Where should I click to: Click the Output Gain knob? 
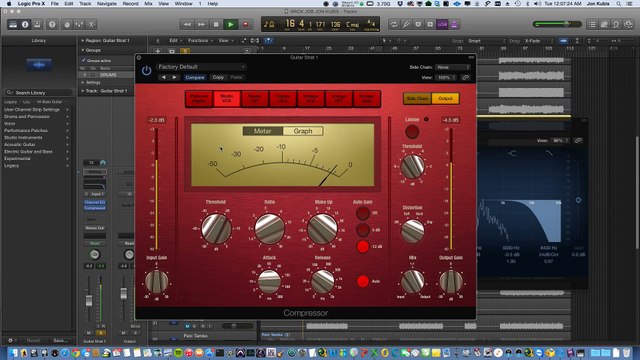(x=451, y=282)
